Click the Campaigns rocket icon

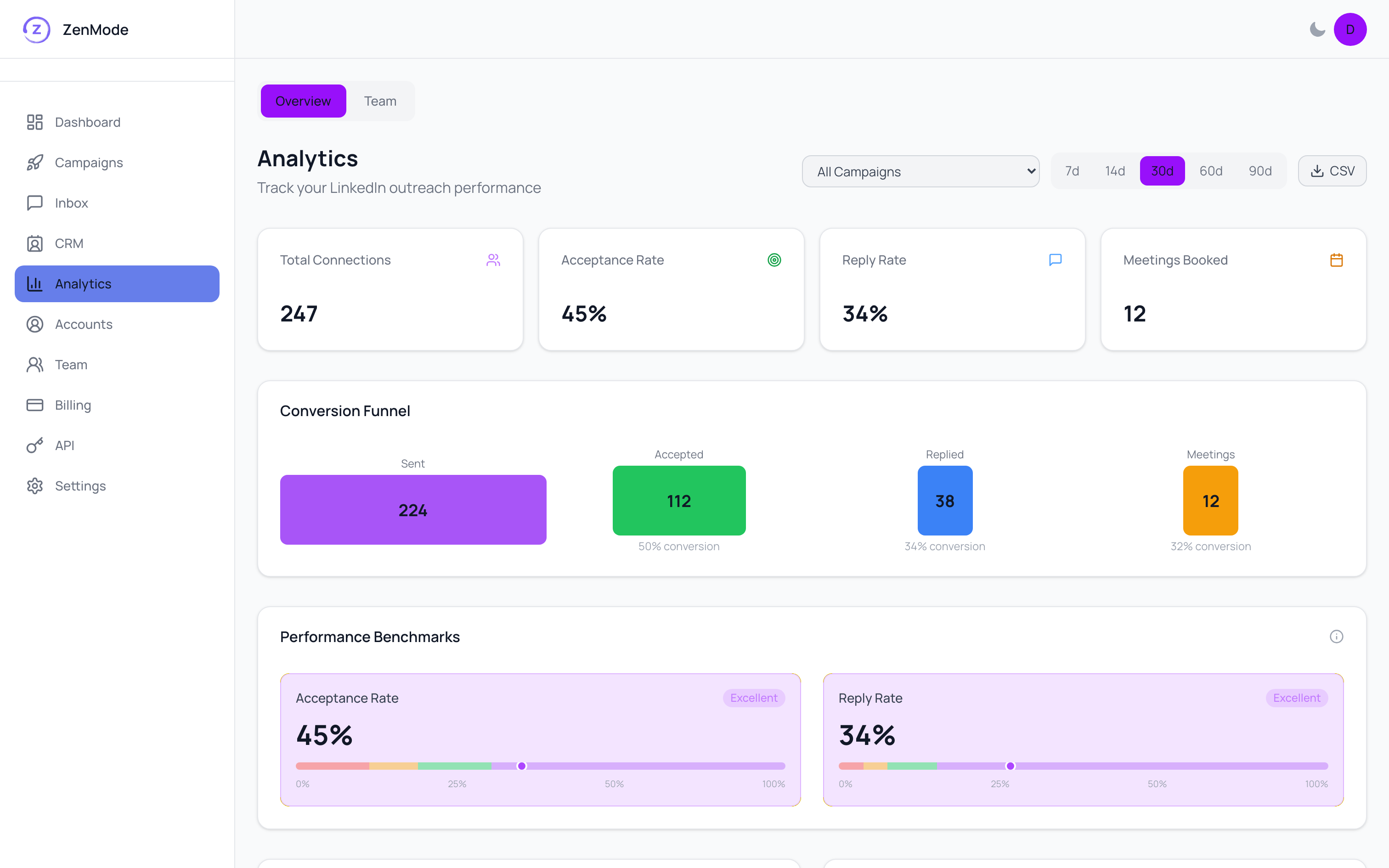[x=34, y=163]
